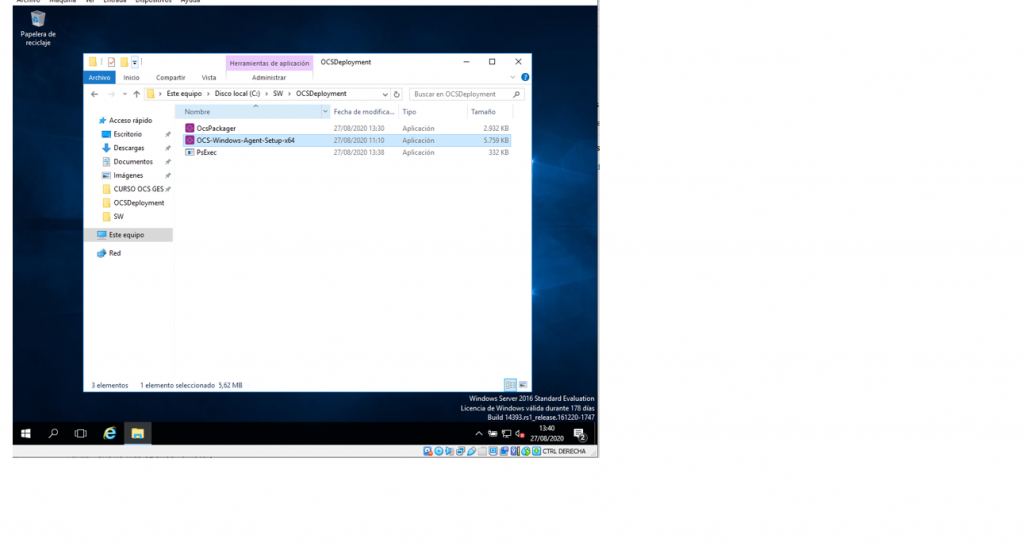Screen dimensions: 1024x543
Task: Go up one folder level arrow
Action: [136, 94]
